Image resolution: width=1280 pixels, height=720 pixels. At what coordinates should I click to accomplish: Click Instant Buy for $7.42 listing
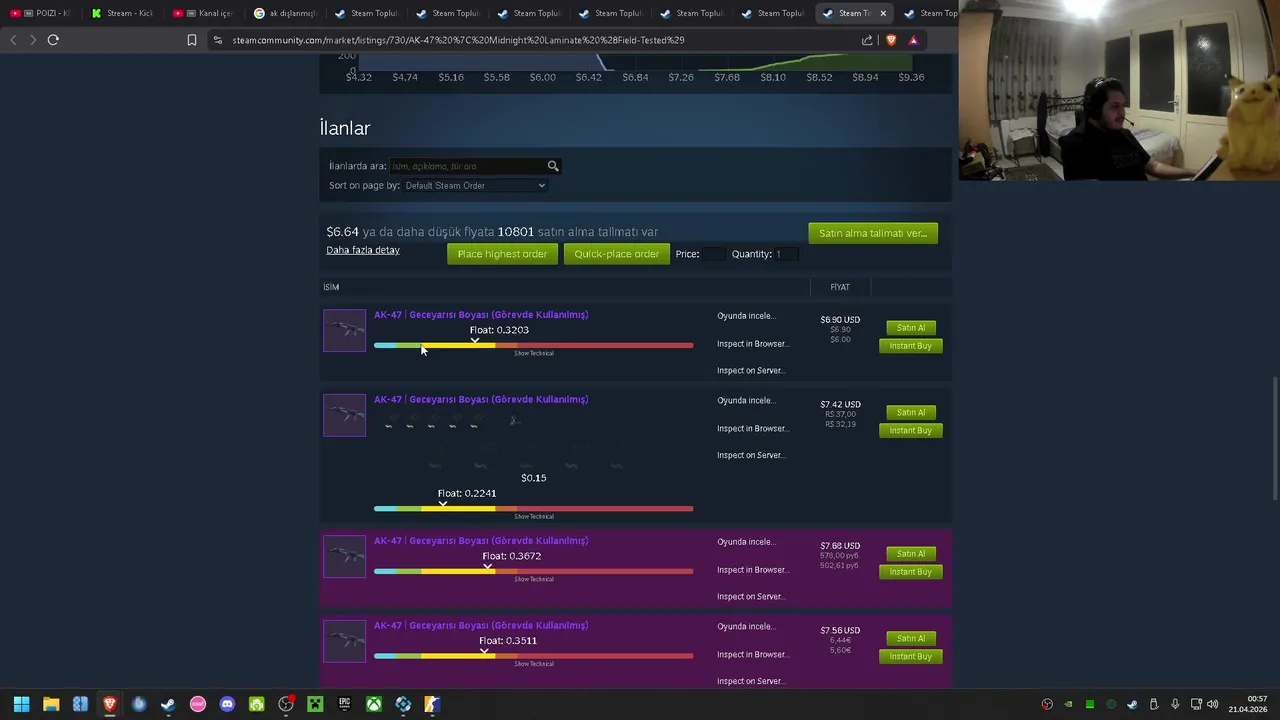pos(911,431)
